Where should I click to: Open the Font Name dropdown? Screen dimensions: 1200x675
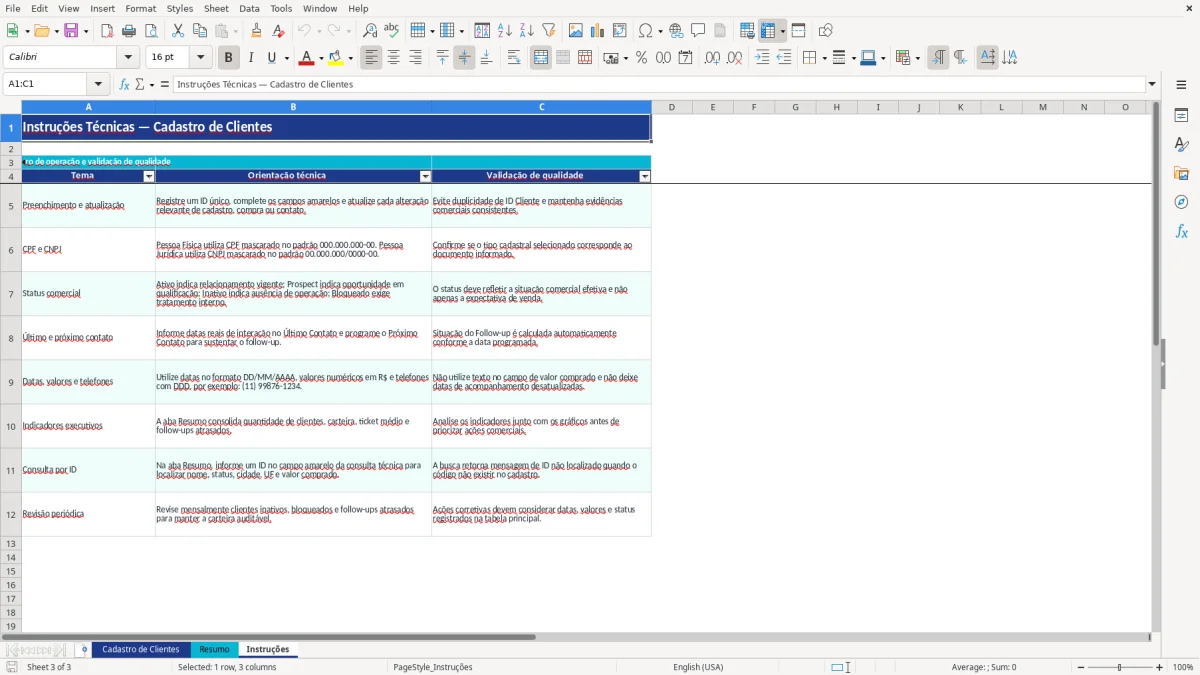click(x=128, y=58)
